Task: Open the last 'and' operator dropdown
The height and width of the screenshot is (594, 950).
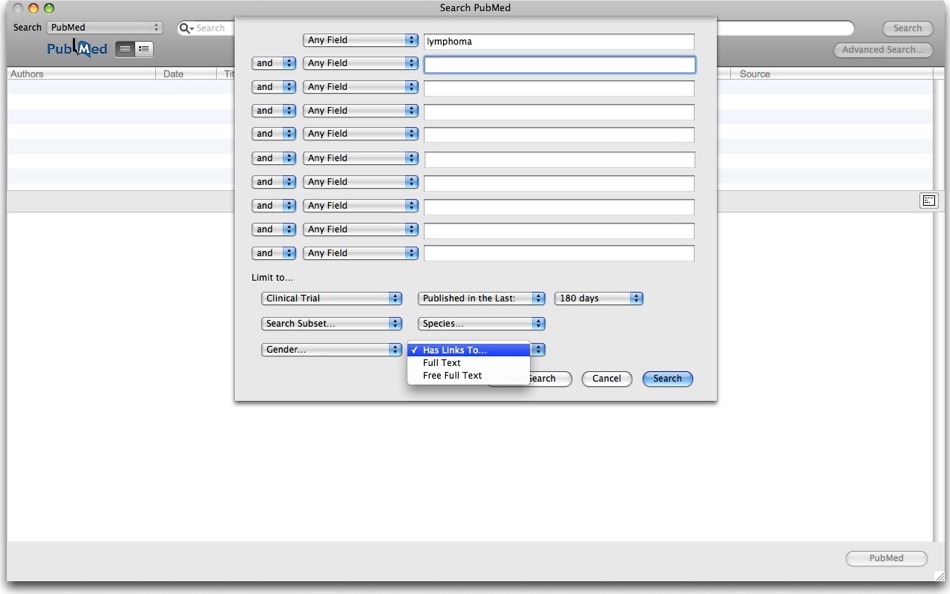Action: click(x=273, y=253)
